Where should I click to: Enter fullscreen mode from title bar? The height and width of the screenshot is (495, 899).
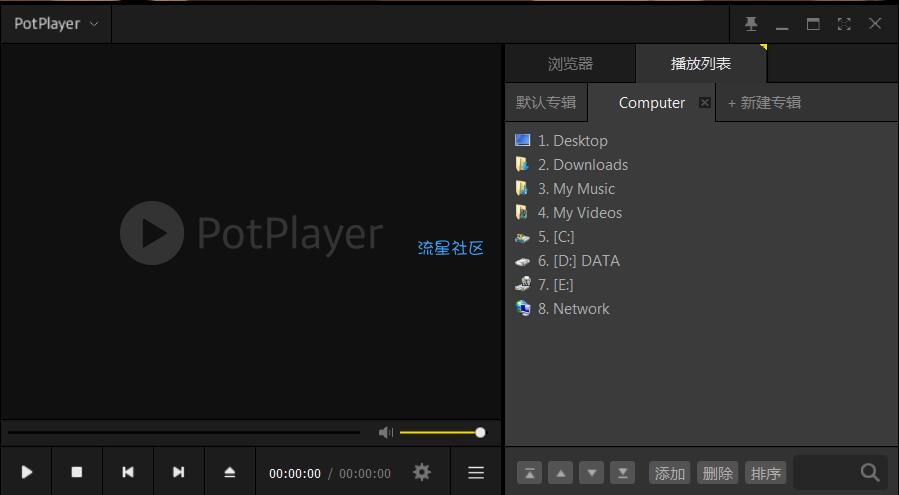[844, 24]
